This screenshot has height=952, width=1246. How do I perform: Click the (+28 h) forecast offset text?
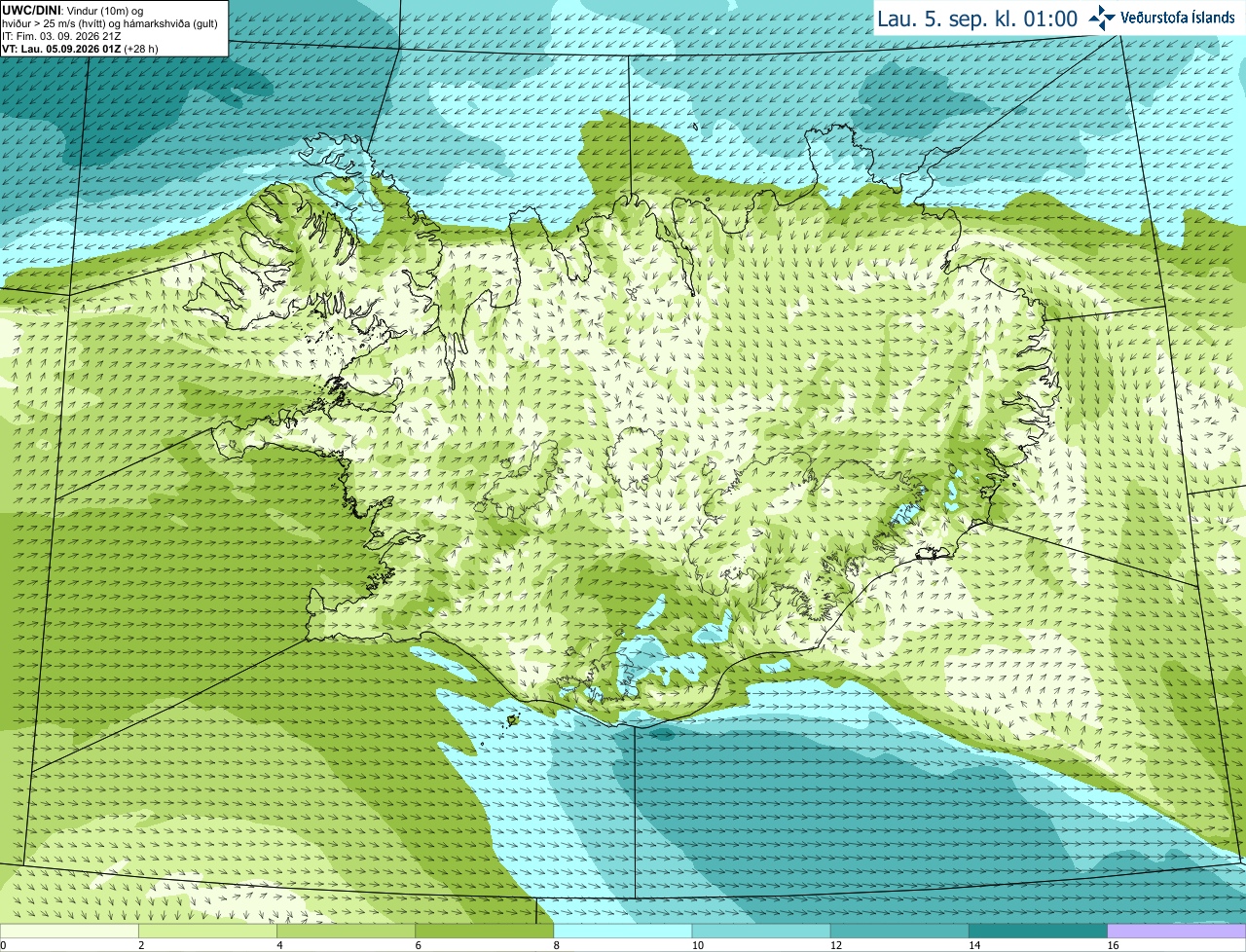click(x=140, y=49)
